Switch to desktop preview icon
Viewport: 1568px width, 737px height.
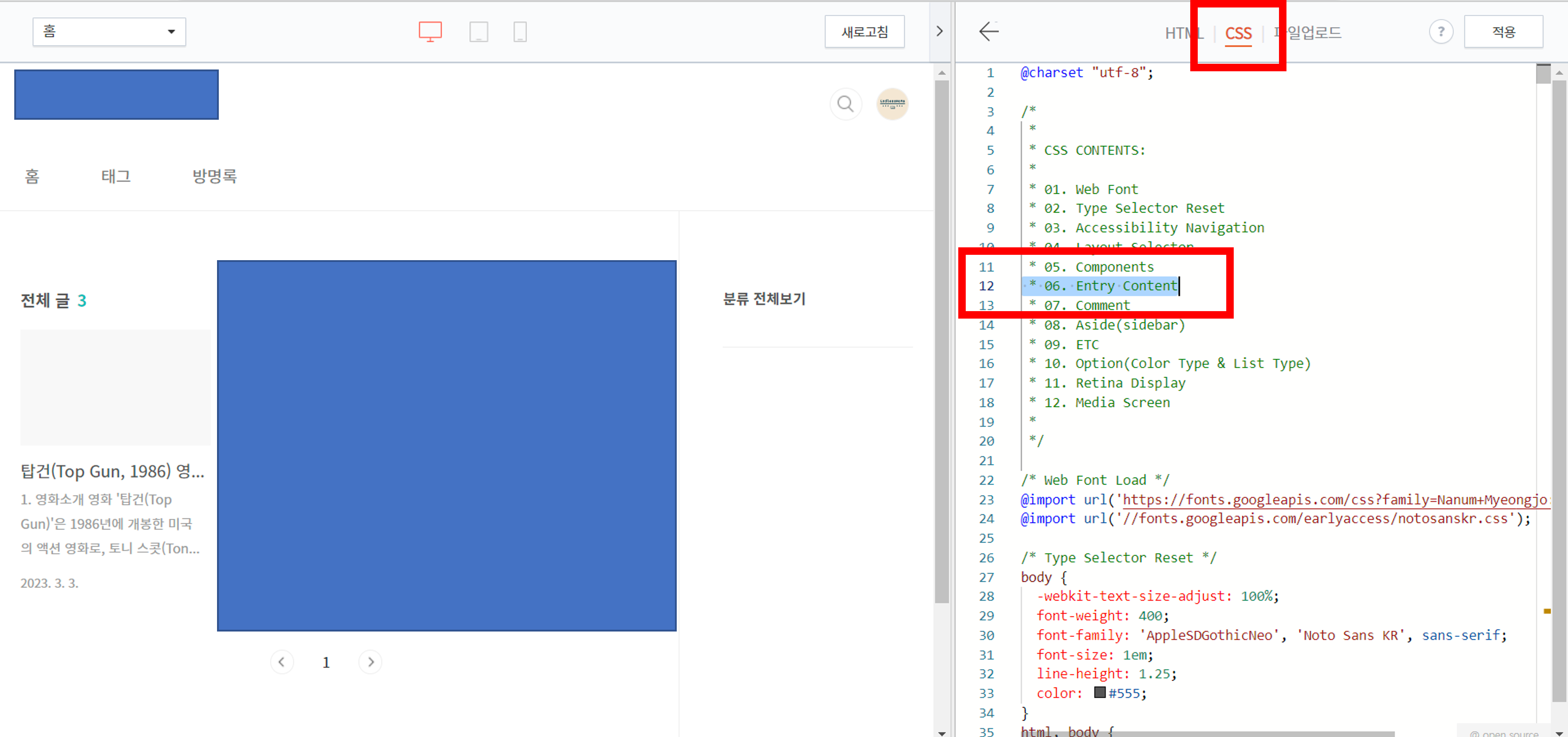tap(430, 32)
